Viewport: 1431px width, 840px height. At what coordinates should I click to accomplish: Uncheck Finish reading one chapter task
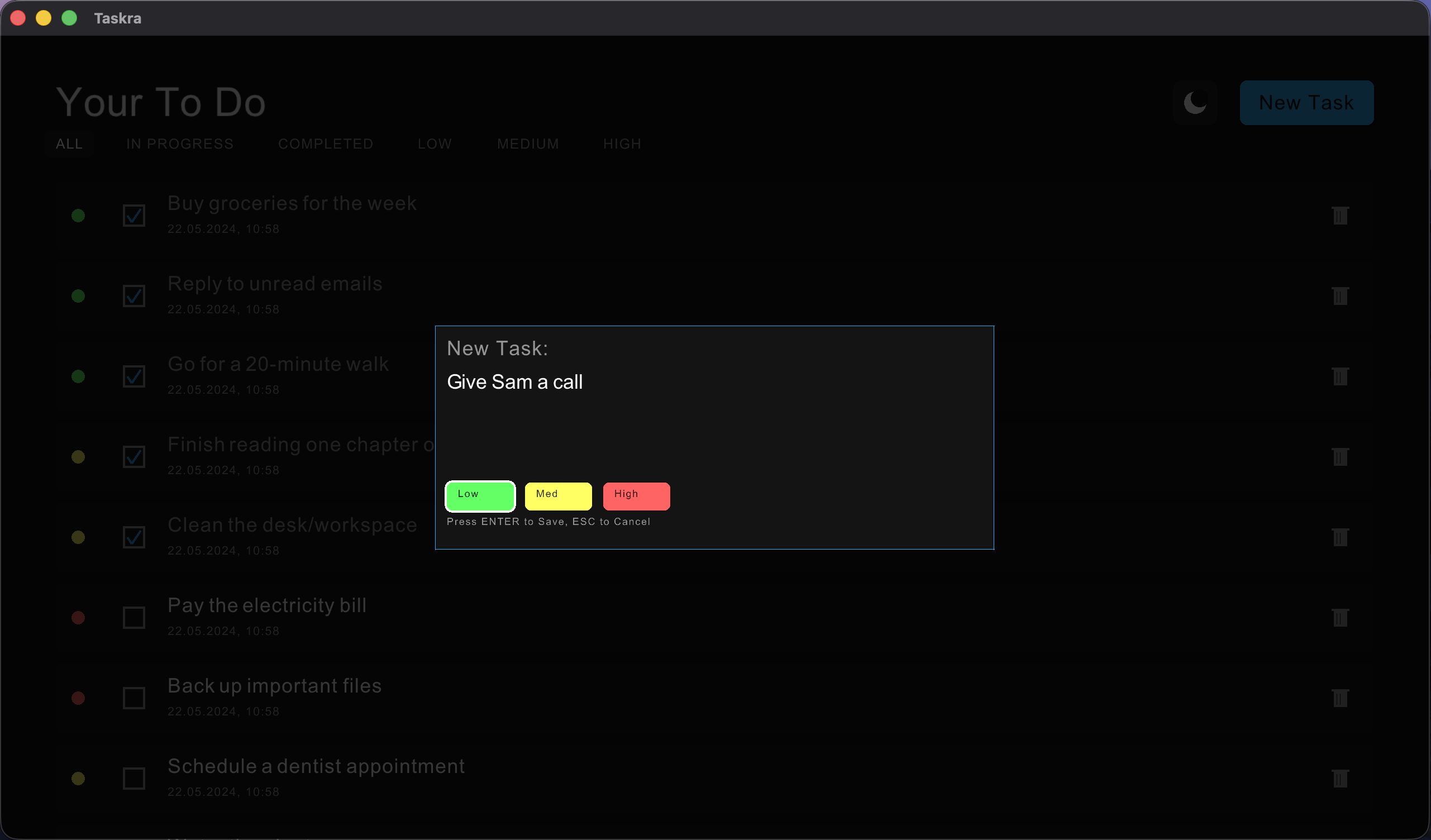point(134,457)
